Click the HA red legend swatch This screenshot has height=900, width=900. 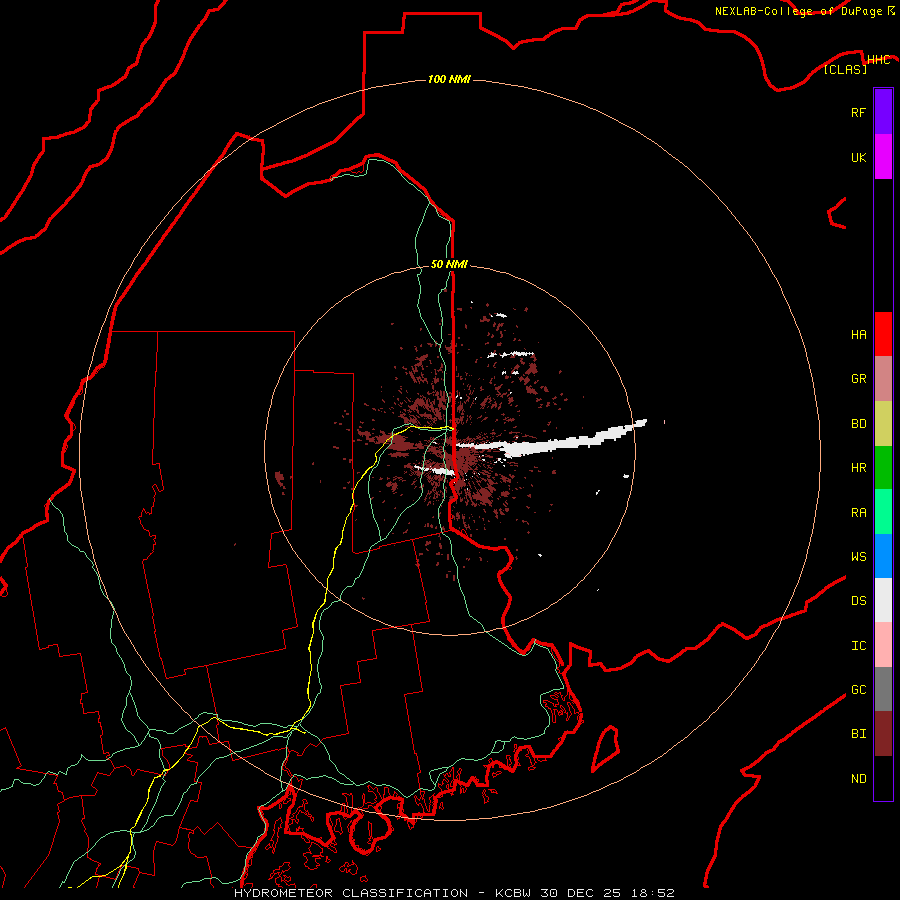(x=883, y=334)
